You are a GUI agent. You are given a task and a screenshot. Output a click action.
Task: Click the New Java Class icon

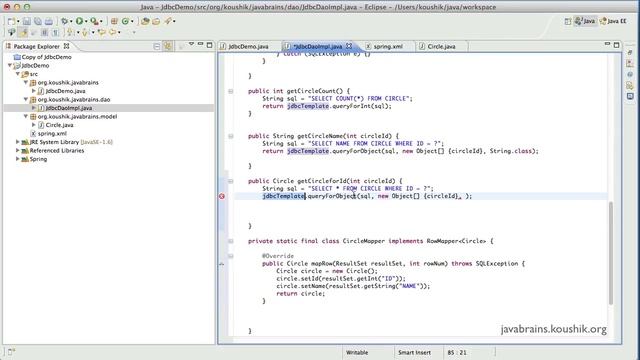pos(125,21)
